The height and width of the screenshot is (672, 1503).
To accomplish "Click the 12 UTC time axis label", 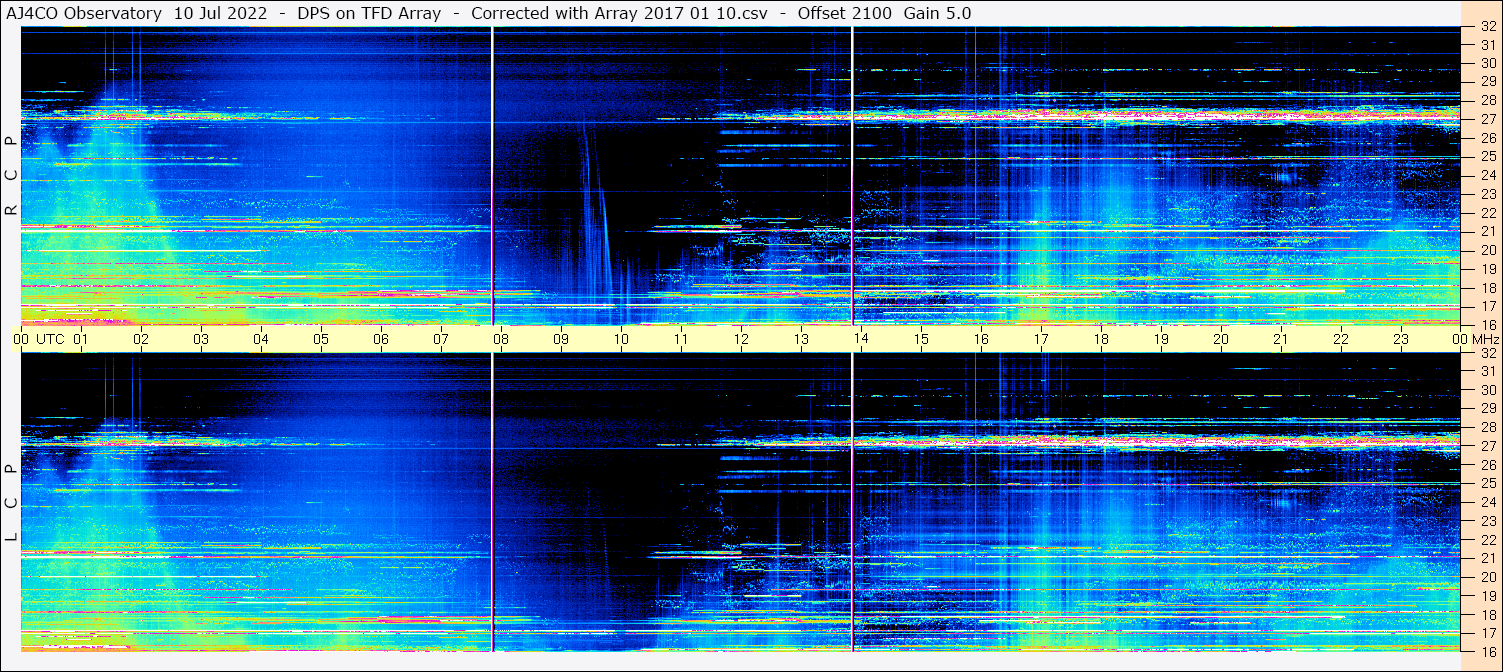I will [x=741, y=339].
